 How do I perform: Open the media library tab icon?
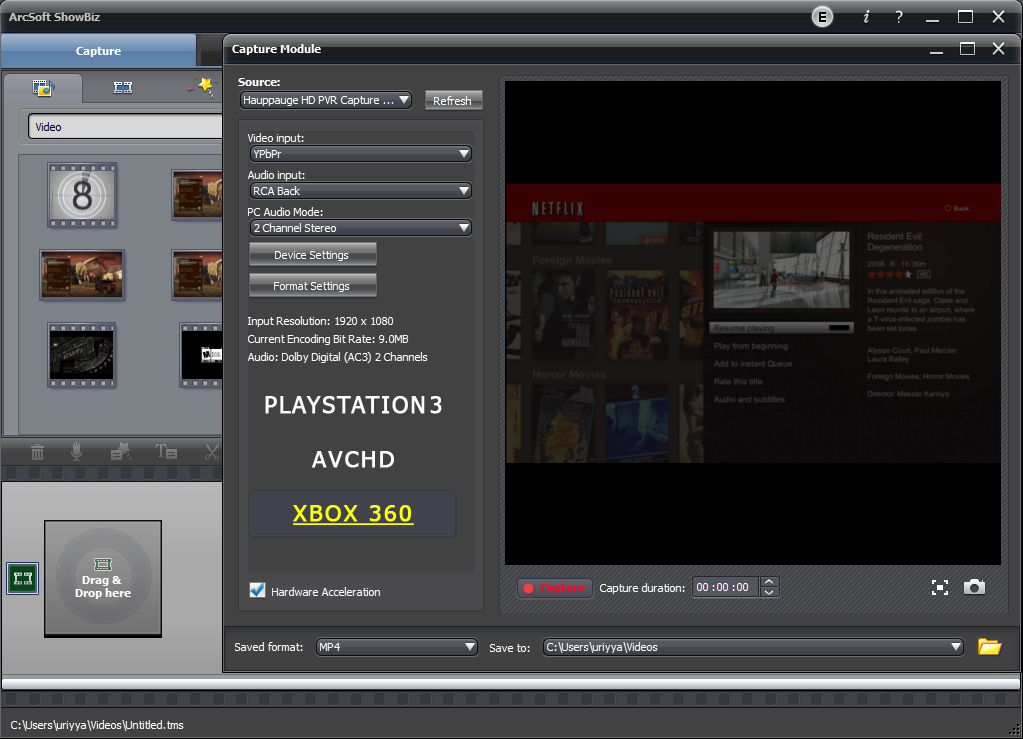[43, 87]
